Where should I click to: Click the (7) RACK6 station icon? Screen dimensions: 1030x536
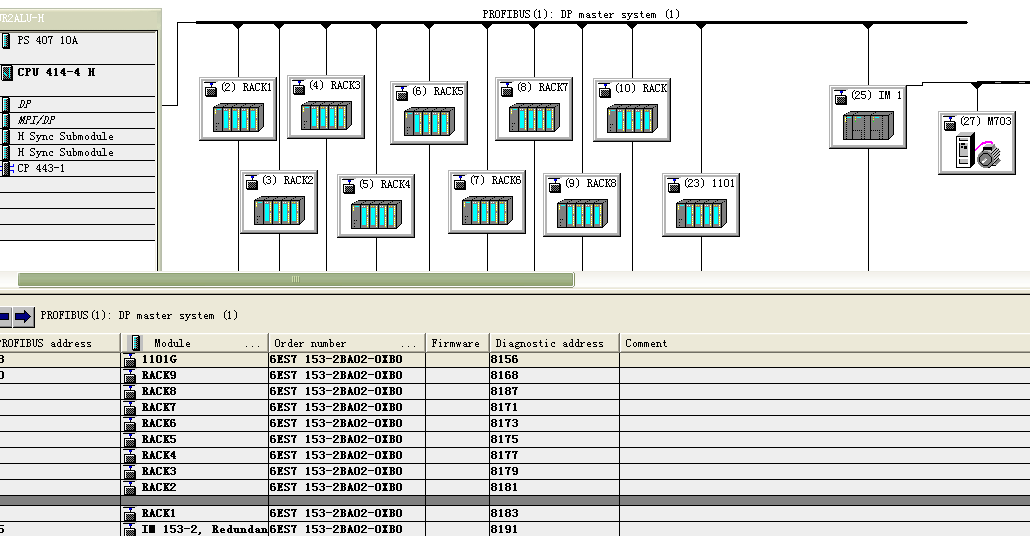click(x=487, y=202)
